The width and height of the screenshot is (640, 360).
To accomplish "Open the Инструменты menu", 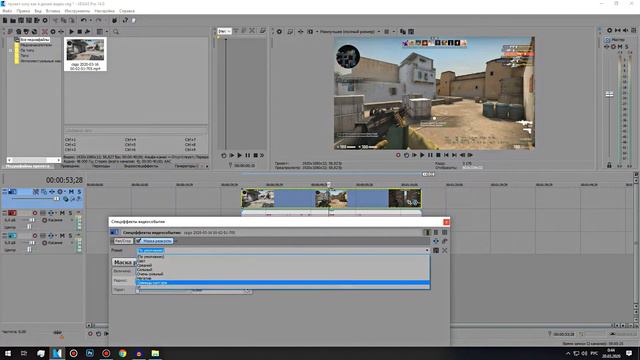I will [x=77, y=11].
